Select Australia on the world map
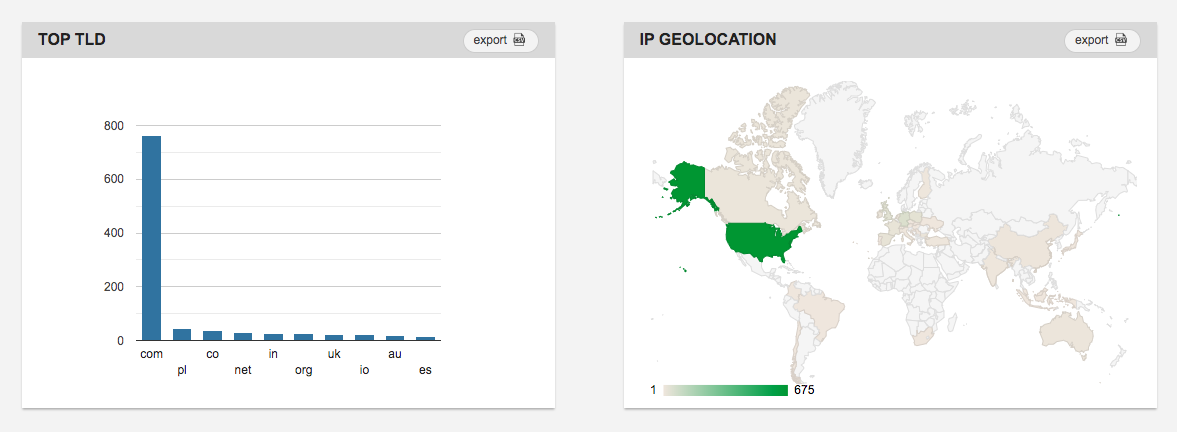Screen dimensions: 1177x432 click(1065, 332)
